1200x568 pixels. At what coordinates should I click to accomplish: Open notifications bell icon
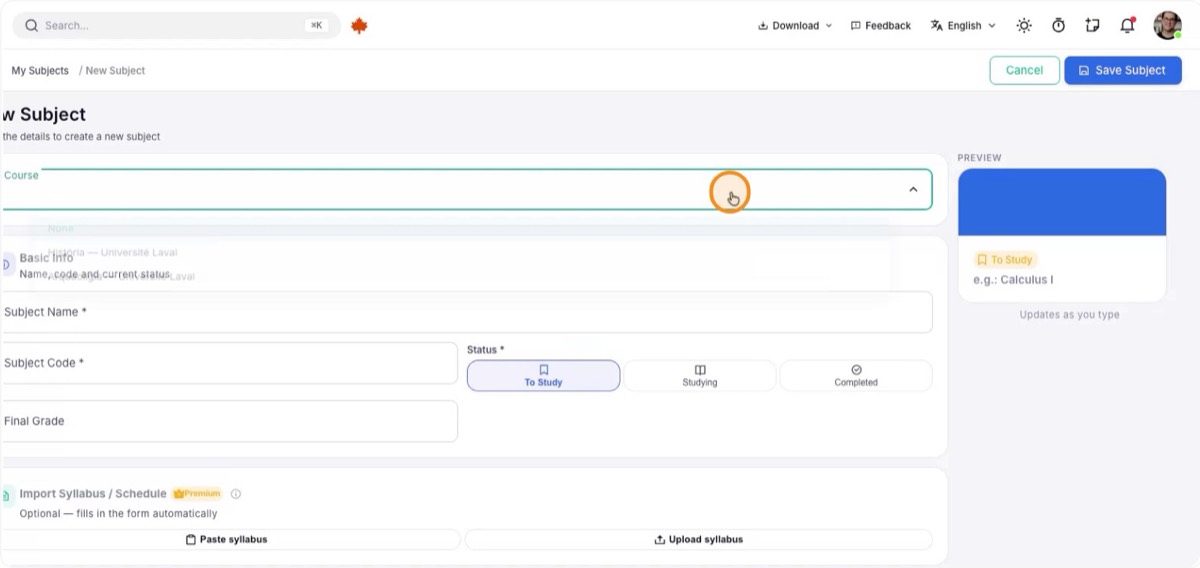tap(1127, 26)
